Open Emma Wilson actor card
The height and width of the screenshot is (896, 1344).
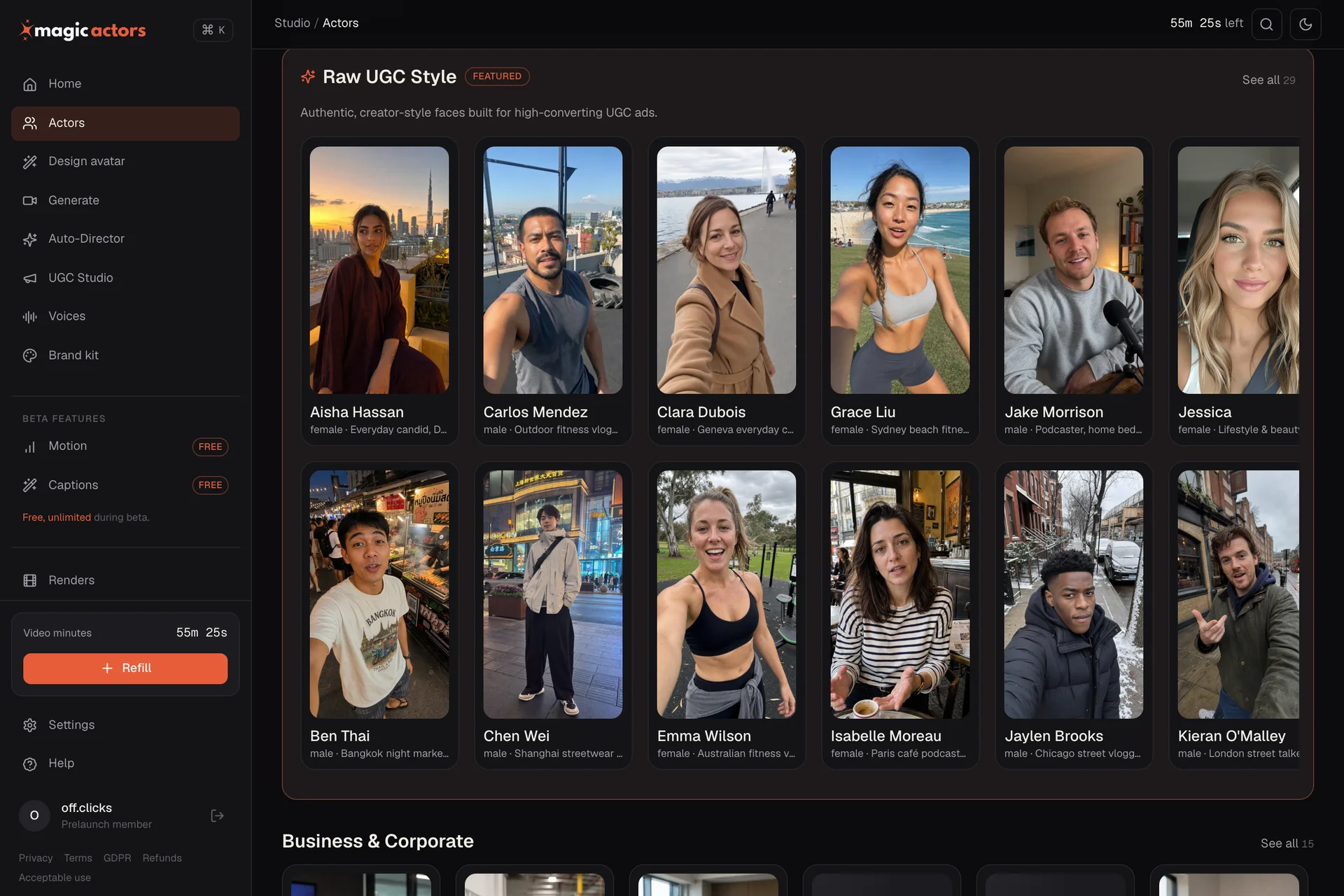(x=726, y=615)
